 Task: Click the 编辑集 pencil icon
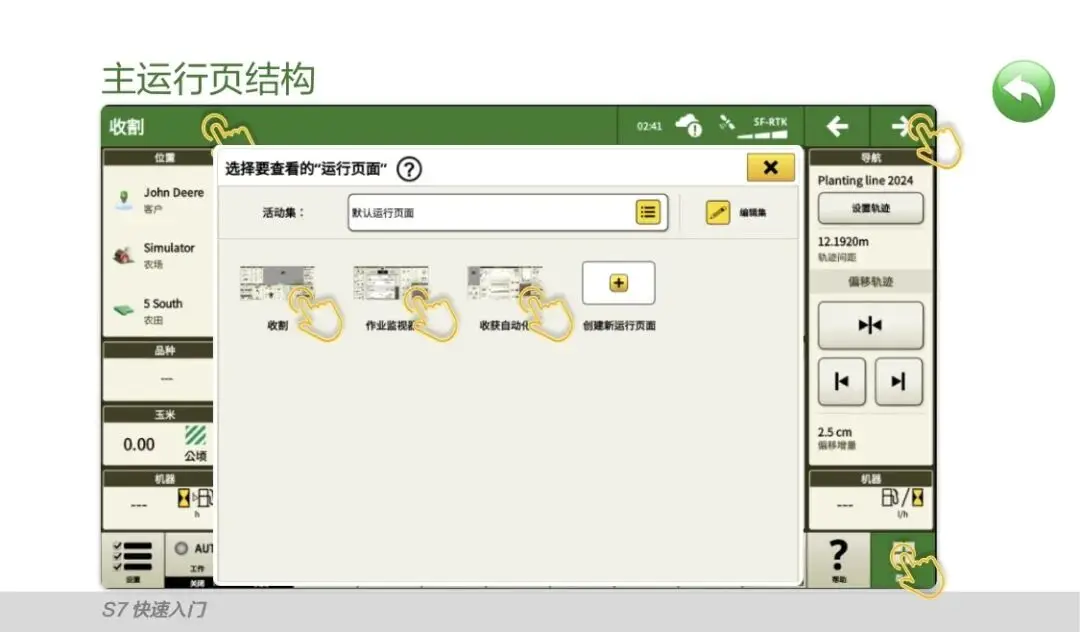point(718,212)
